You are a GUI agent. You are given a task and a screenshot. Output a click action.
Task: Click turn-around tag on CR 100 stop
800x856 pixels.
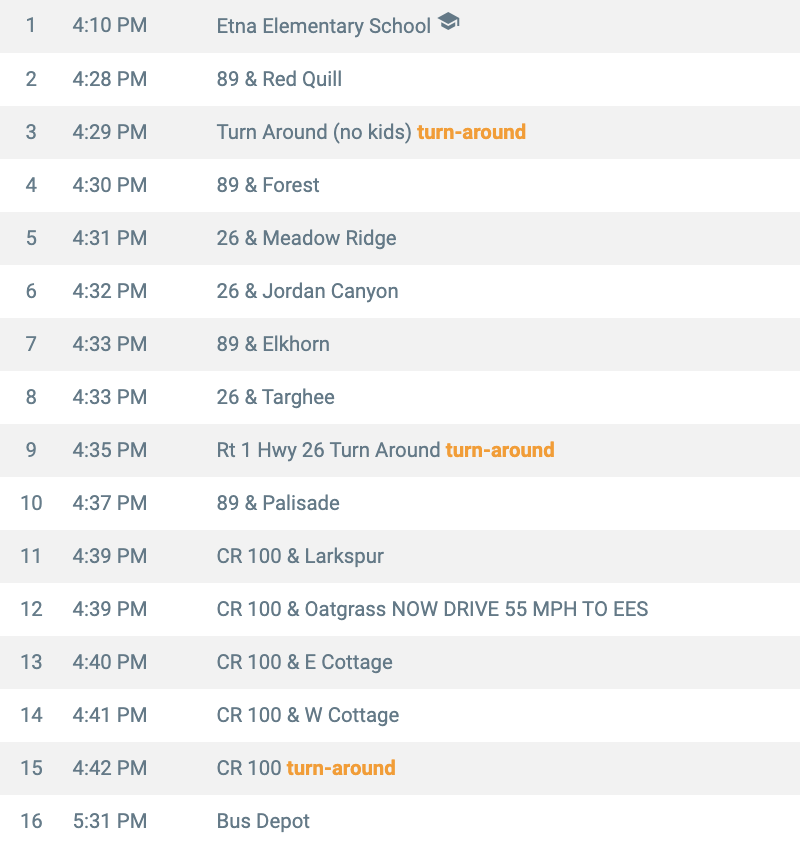[x=341, y=768]
